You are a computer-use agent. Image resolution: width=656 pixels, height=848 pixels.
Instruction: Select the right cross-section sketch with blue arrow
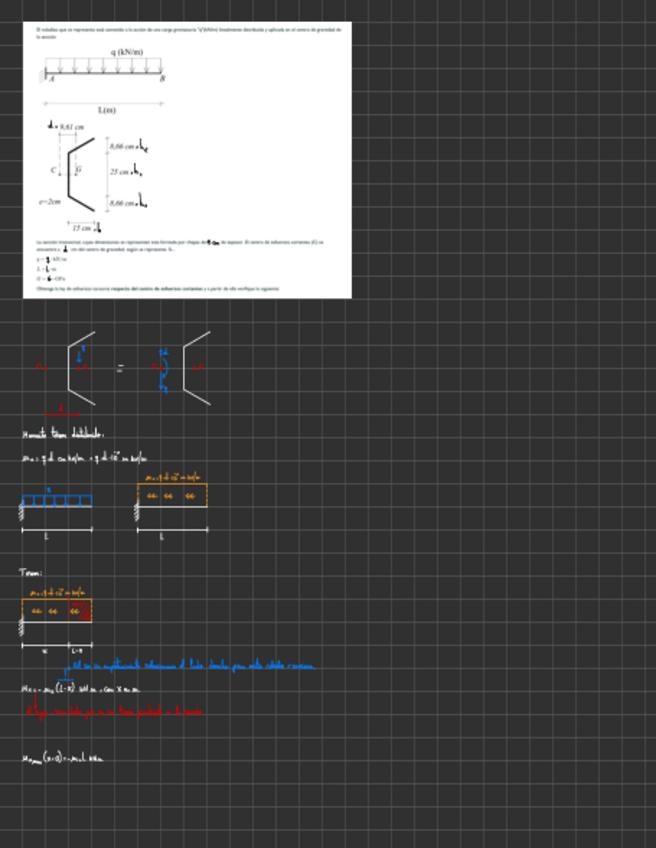(195, 367)
